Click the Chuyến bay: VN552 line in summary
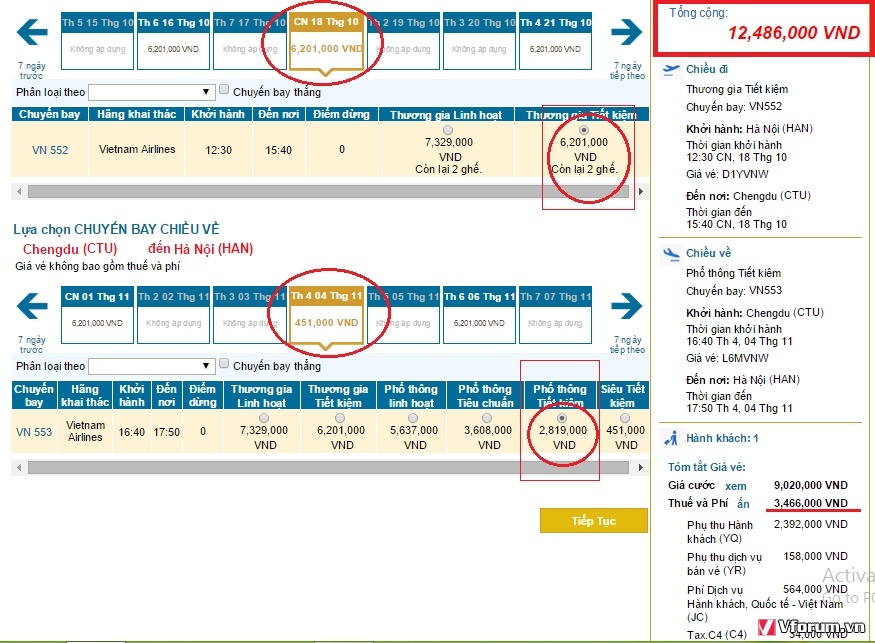Screen dimensions: 875x643 [734, 107]
